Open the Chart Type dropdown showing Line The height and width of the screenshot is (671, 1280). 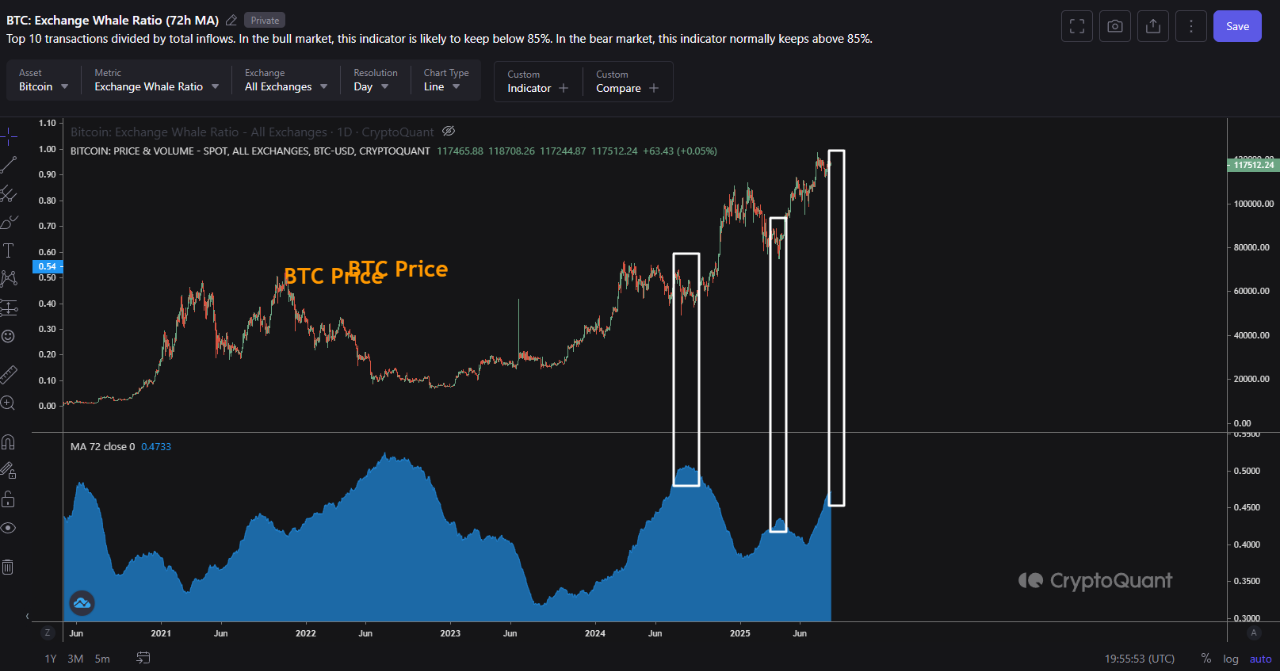(x=443, y=86)
